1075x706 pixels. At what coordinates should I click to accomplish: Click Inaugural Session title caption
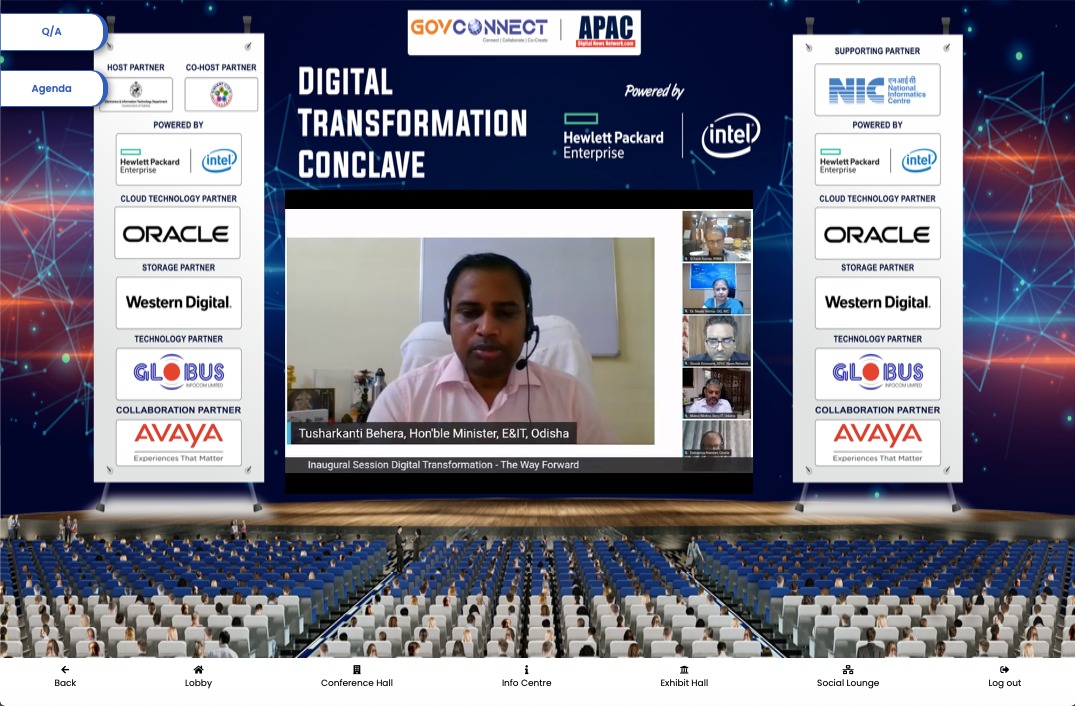[443, 465]
